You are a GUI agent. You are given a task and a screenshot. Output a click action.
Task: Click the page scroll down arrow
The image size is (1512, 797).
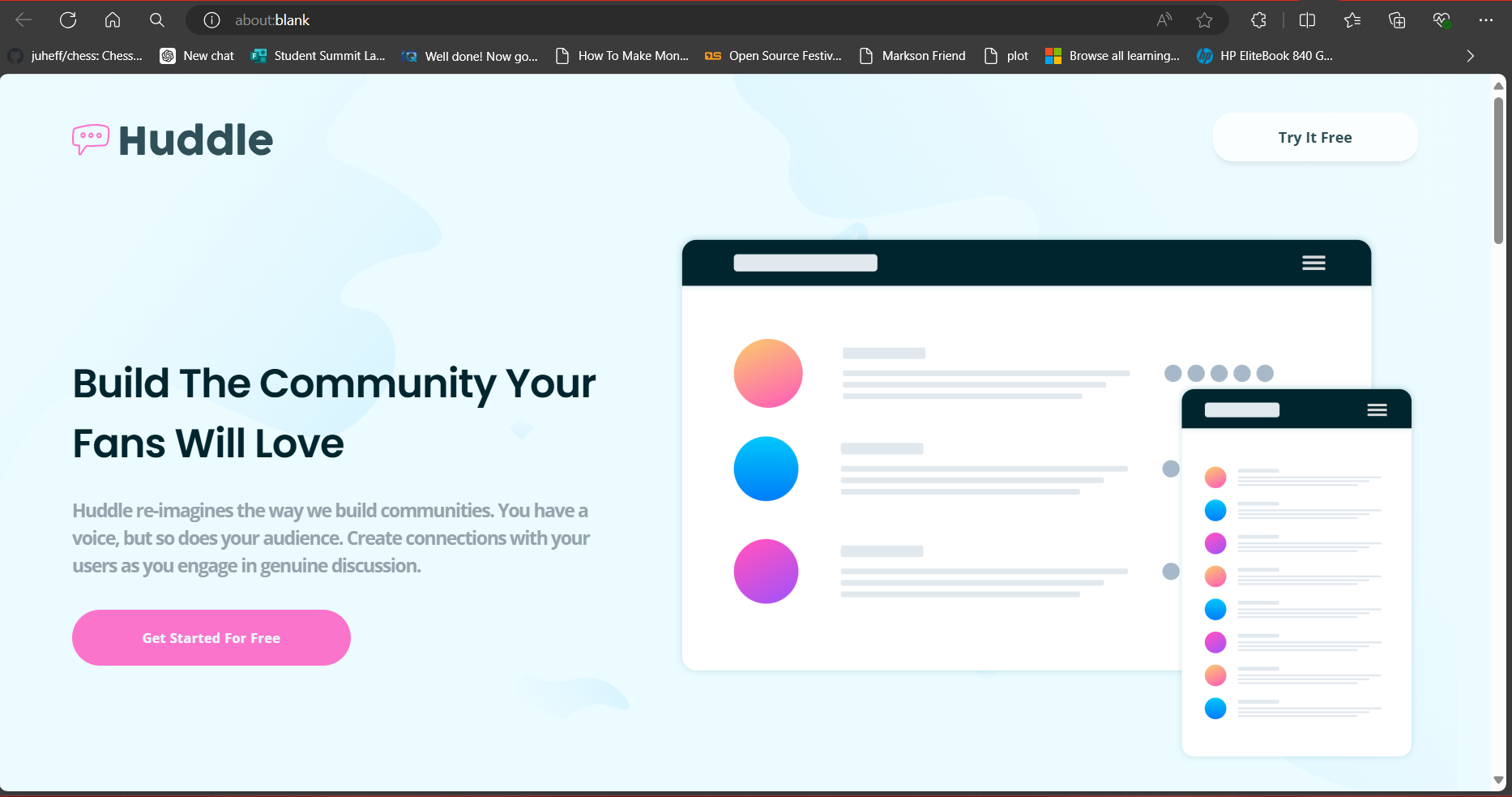click(1498, 780)
